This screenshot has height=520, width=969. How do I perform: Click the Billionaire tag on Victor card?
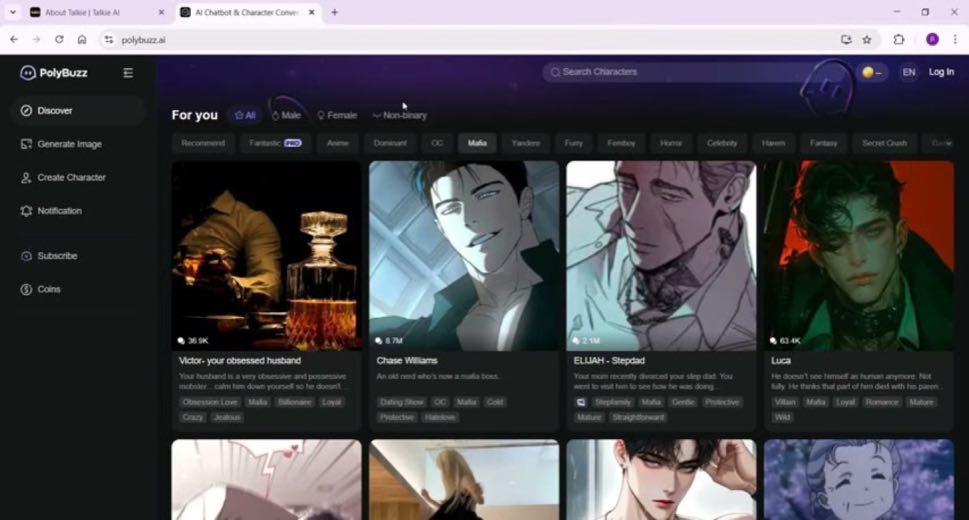(x=295, y=402)
